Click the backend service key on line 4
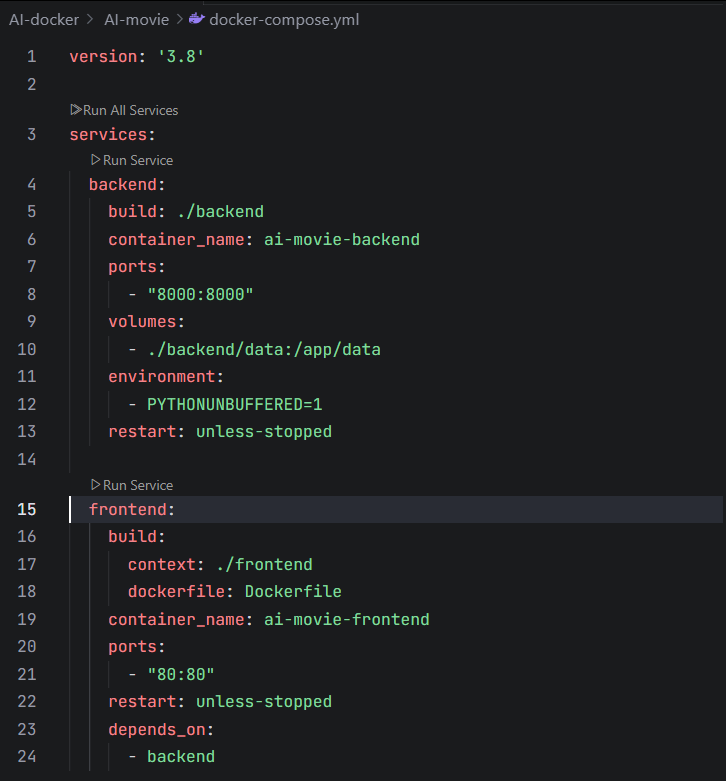The image size is (726, 781). [x=122, y=184]
